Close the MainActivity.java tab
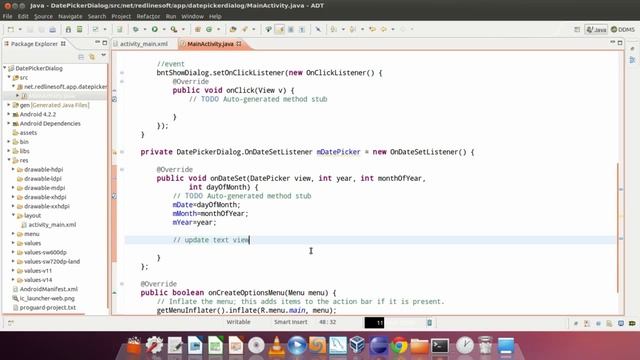 tap(239, 44)
